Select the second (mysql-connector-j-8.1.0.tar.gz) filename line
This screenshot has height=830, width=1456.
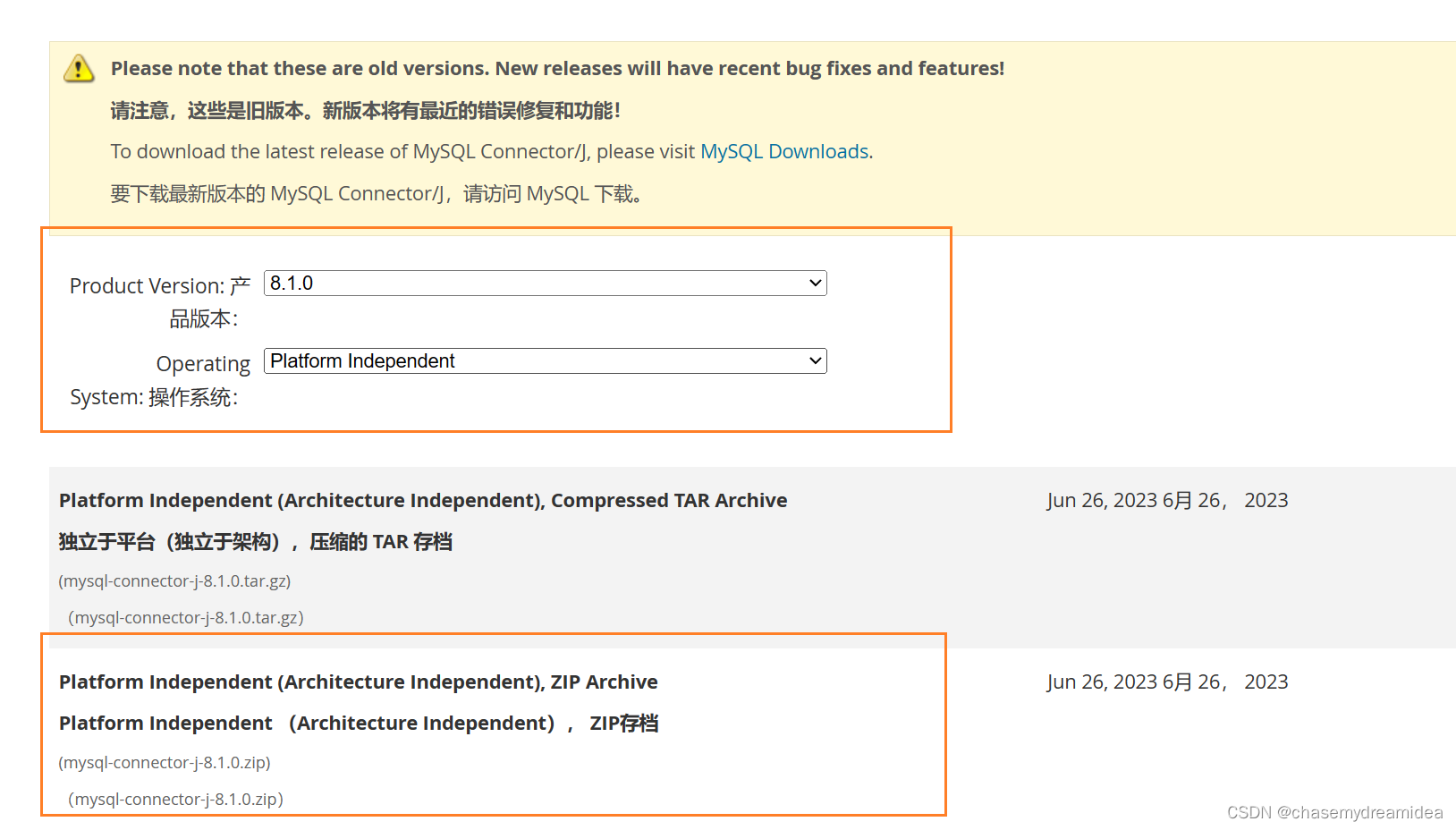[x=186, y=618]
